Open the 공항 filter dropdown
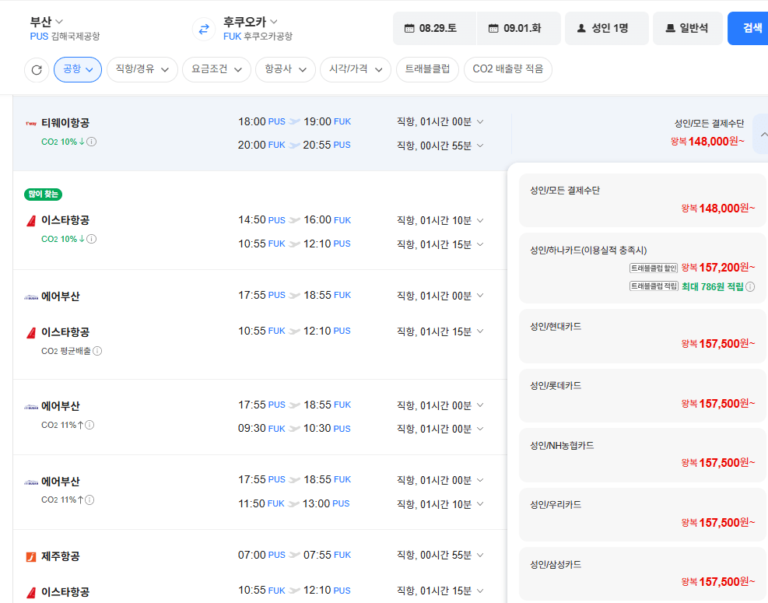768x603 pixels. (x=78, y=70)
